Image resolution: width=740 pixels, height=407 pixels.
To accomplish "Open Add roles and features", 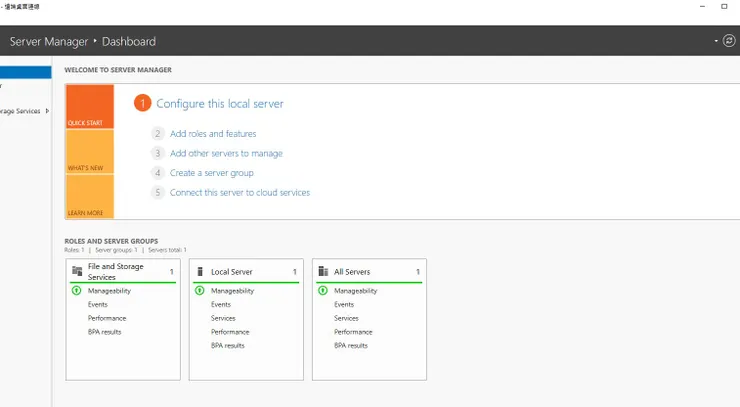I will [213, 134].
